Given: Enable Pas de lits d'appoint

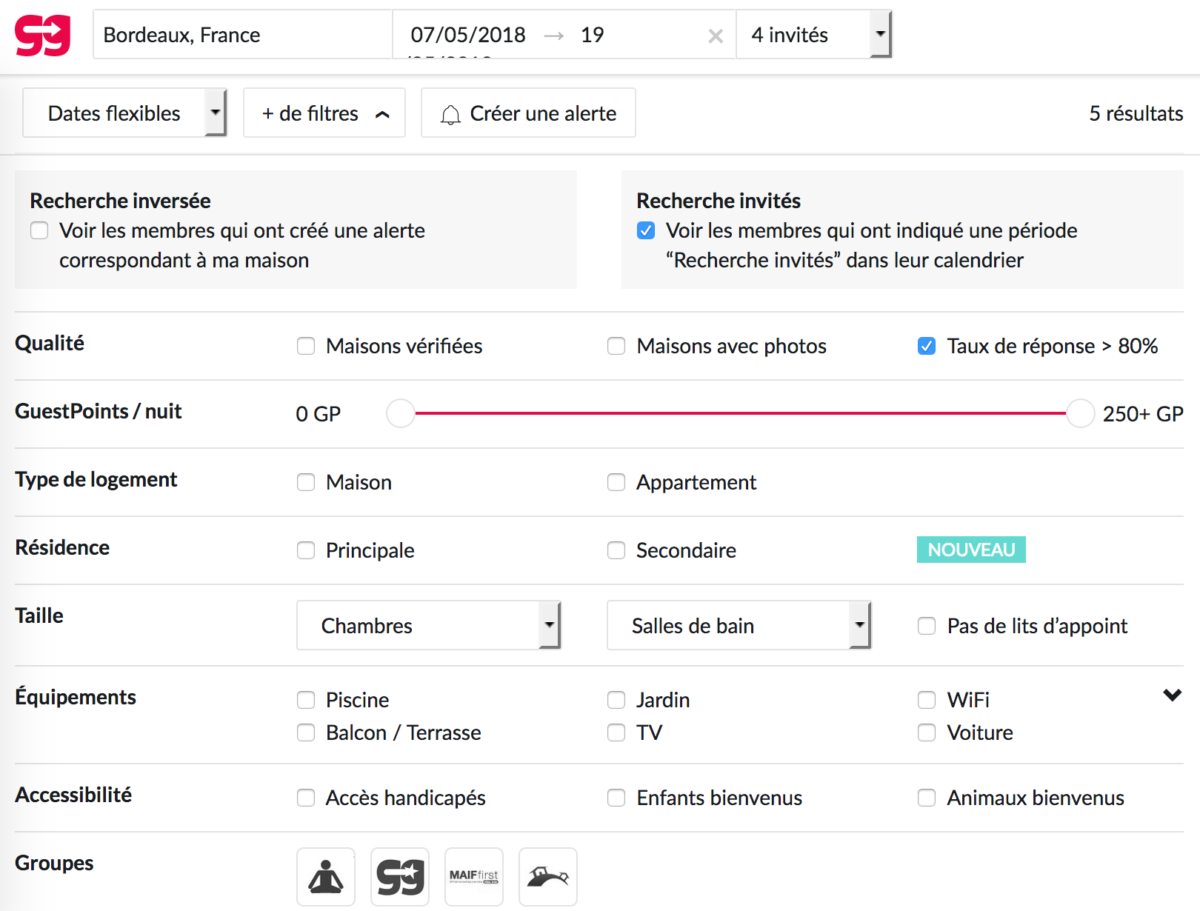Looking at the screenshot, I should point(927,627).
